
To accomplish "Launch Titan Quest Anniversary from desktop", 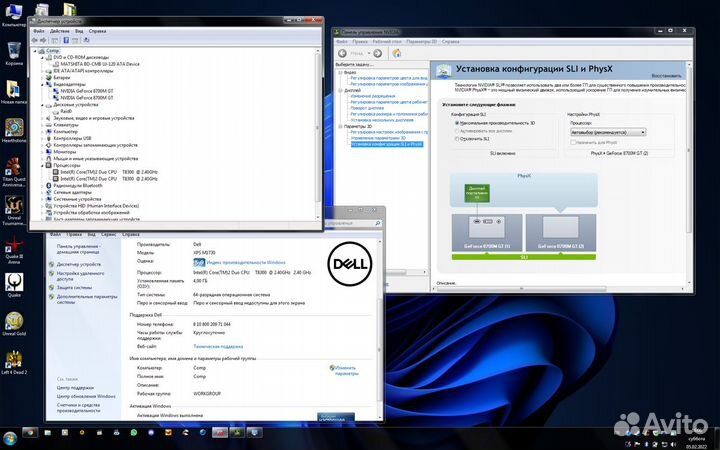I will click(x=14, y=172).
